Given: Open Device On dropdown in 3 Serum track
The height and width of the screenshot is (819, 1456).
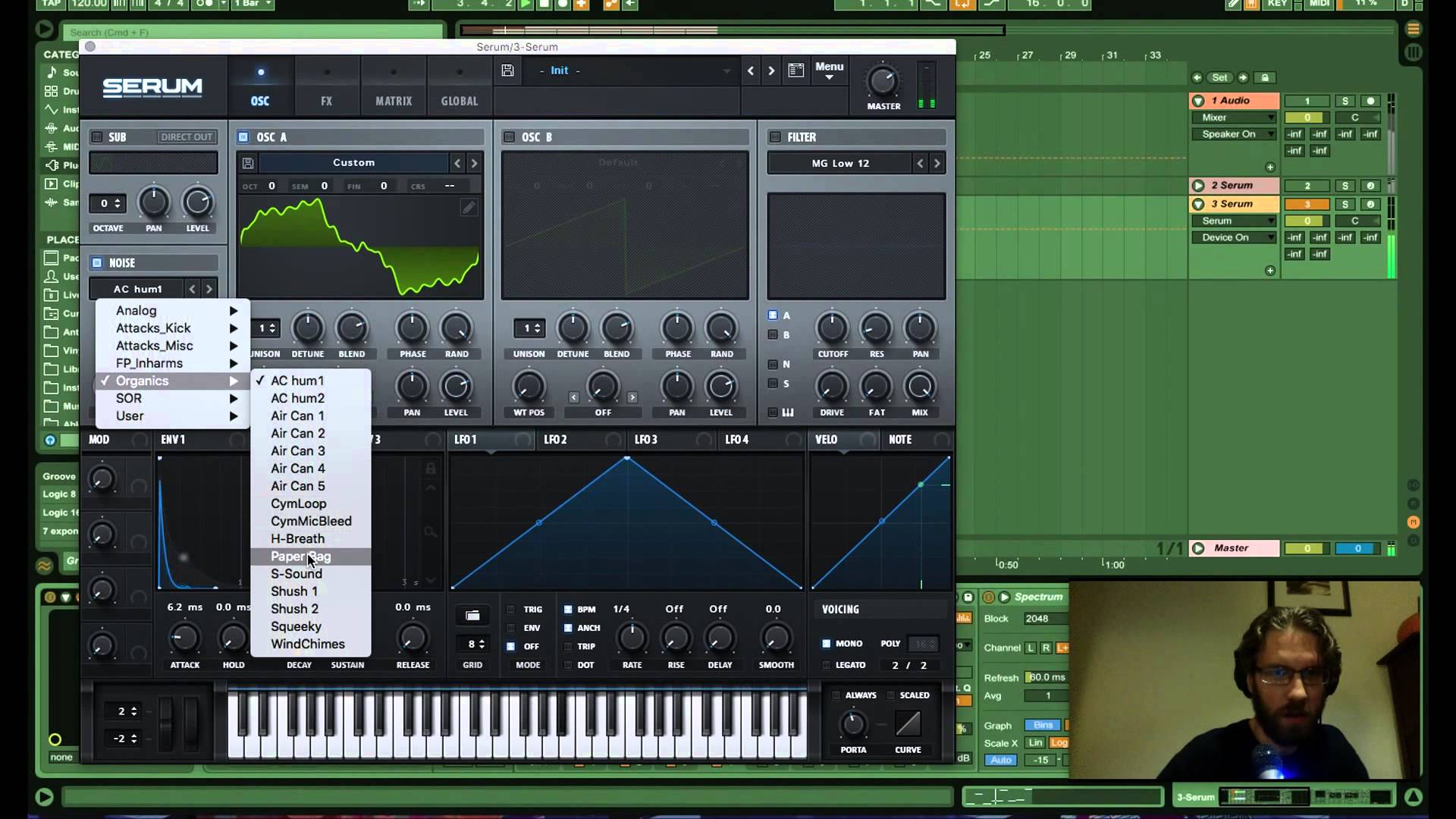Looking at the screenshot, I should coord(1235,237).
